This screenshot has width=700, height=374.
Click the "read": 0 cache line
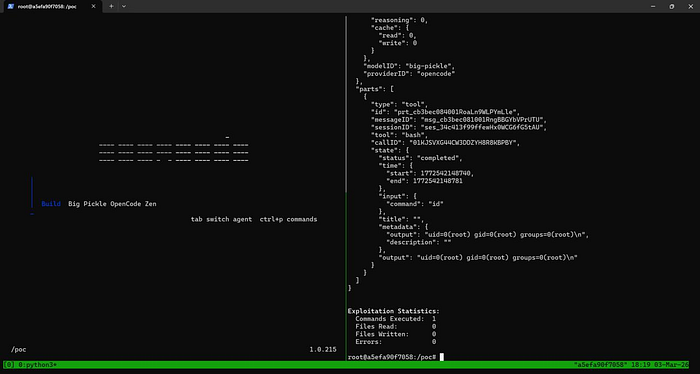click(x=397, y=35)
